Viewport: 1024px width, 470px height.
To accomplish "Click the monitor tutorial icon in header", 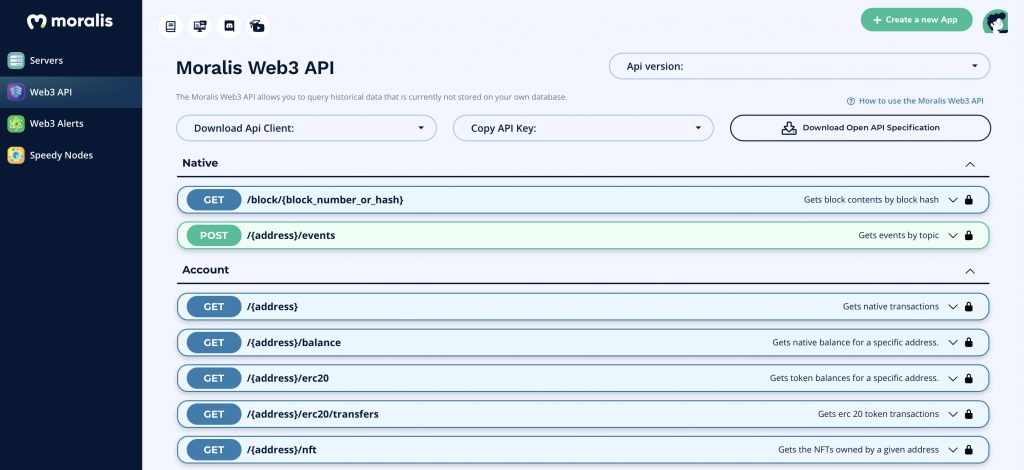I will click(199, 26).
